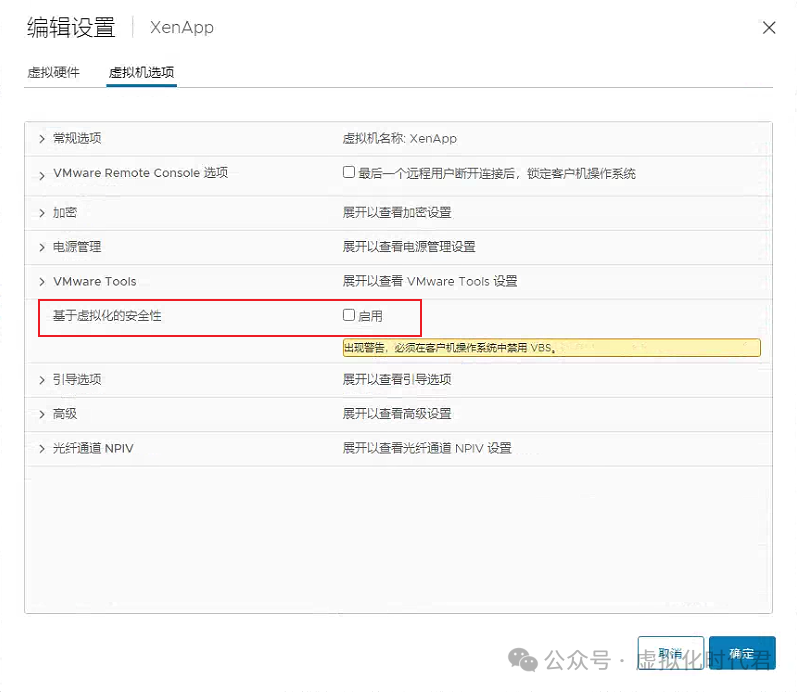Viewport: 797px width, 692px height.
Task: Expand the 高级 section
Action: [x=42, y=414]
